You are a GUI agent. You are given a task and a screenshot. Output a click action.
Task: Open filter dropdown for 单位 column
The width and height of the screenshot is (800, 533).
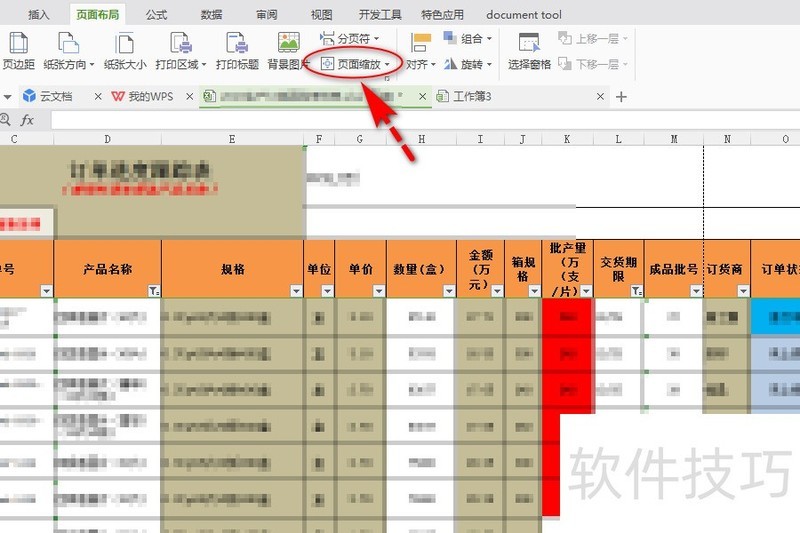[x=328, y=291]
